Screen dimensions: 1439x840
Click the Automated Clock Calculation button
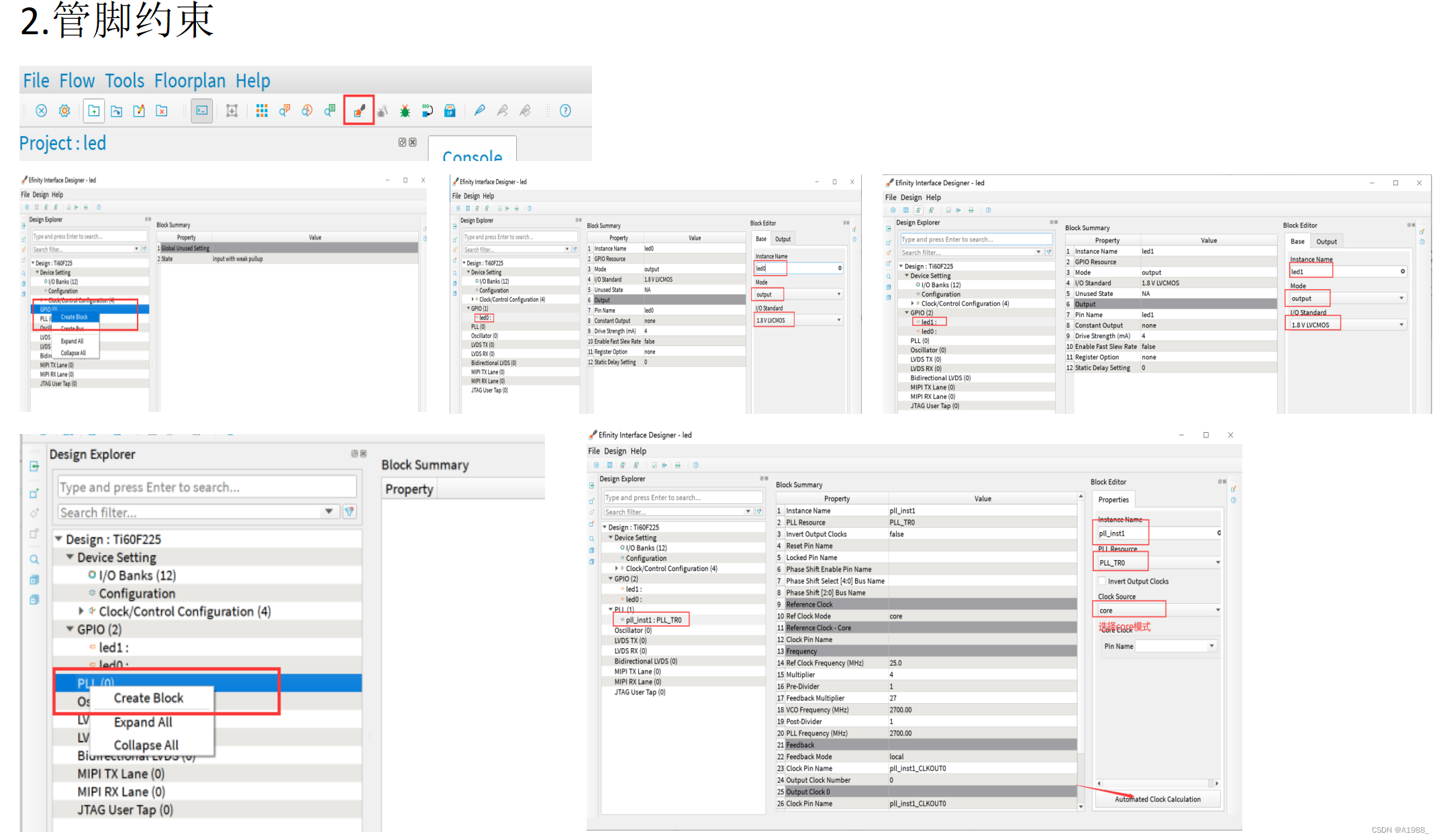click(1157, 799)
